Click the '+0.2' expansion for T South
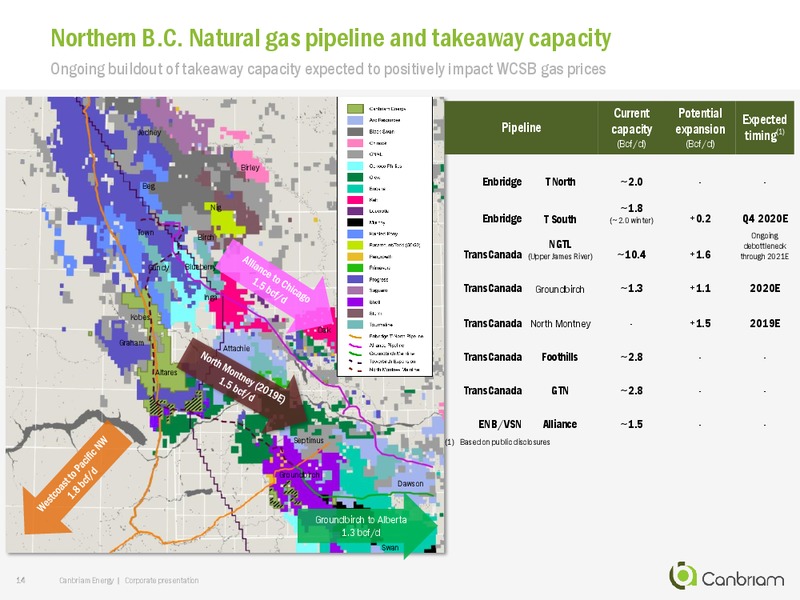The width and height of the screenshot is (800, 600). 700,219
